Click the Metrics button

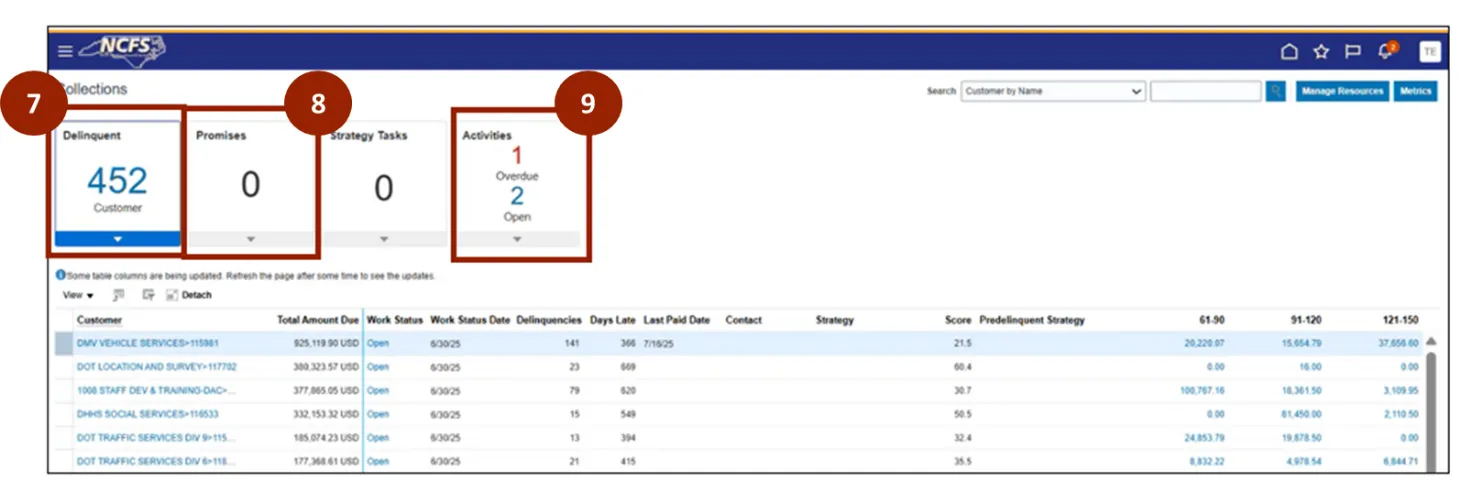coord(1415,91)
